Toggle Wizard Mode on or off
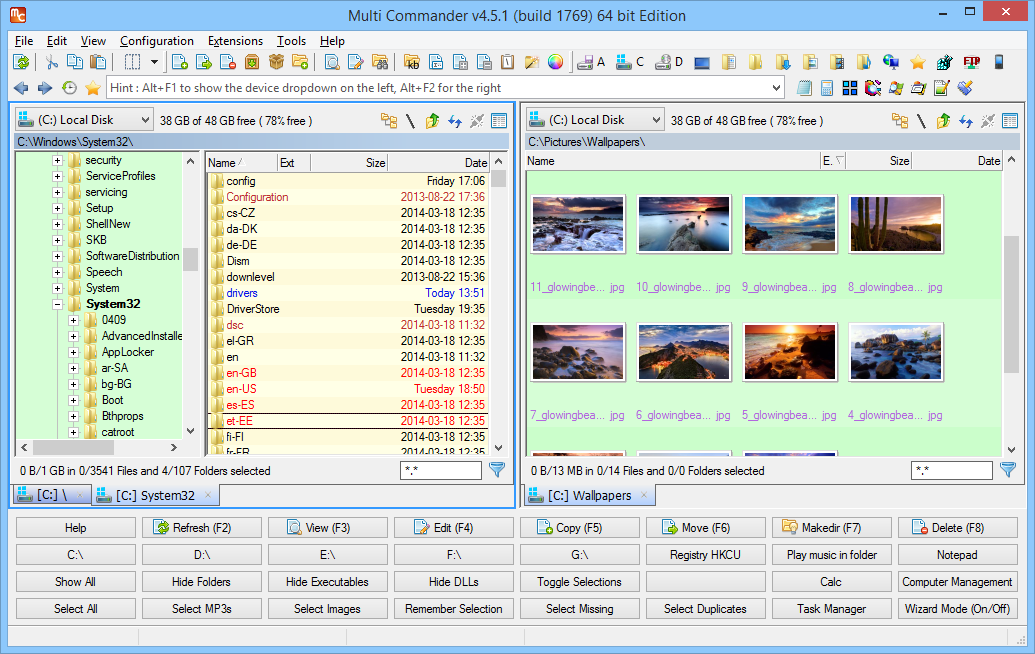This screenshot has height=654, width=1035. pyautogui.click(x=957, y=609)
